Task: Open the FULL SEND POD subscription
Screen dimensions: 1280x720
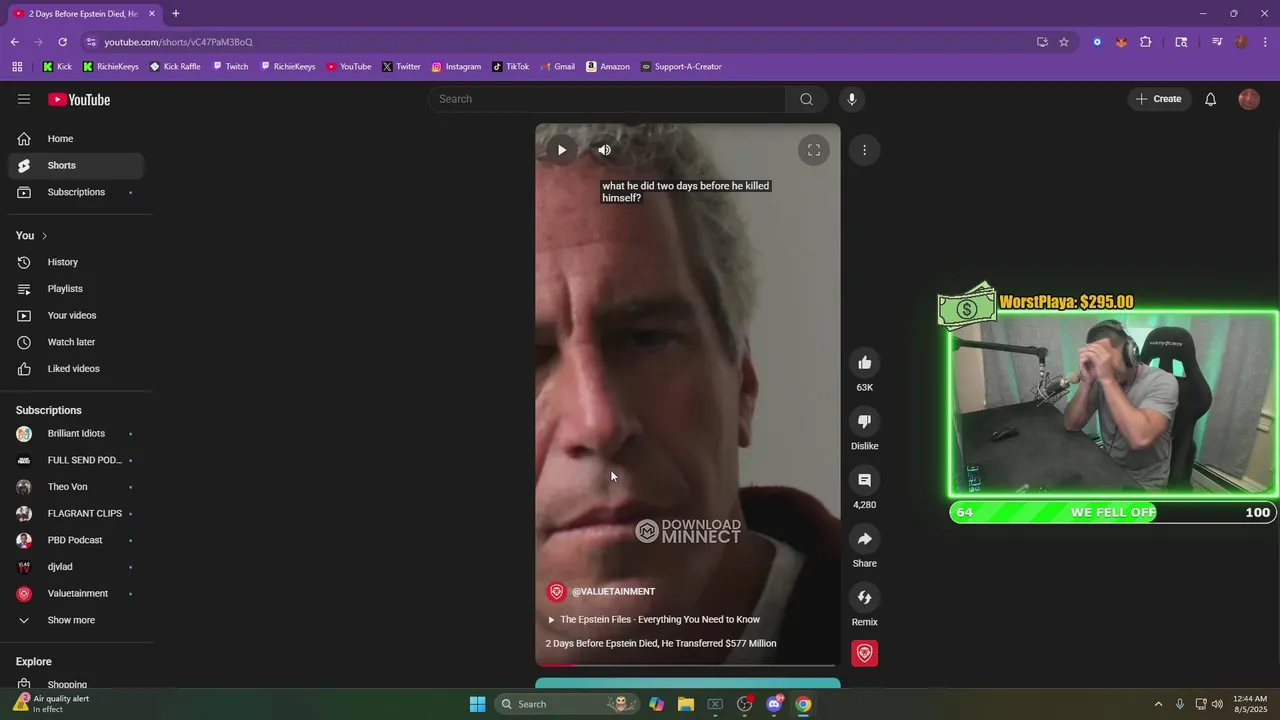Action: tap(76, 460)
